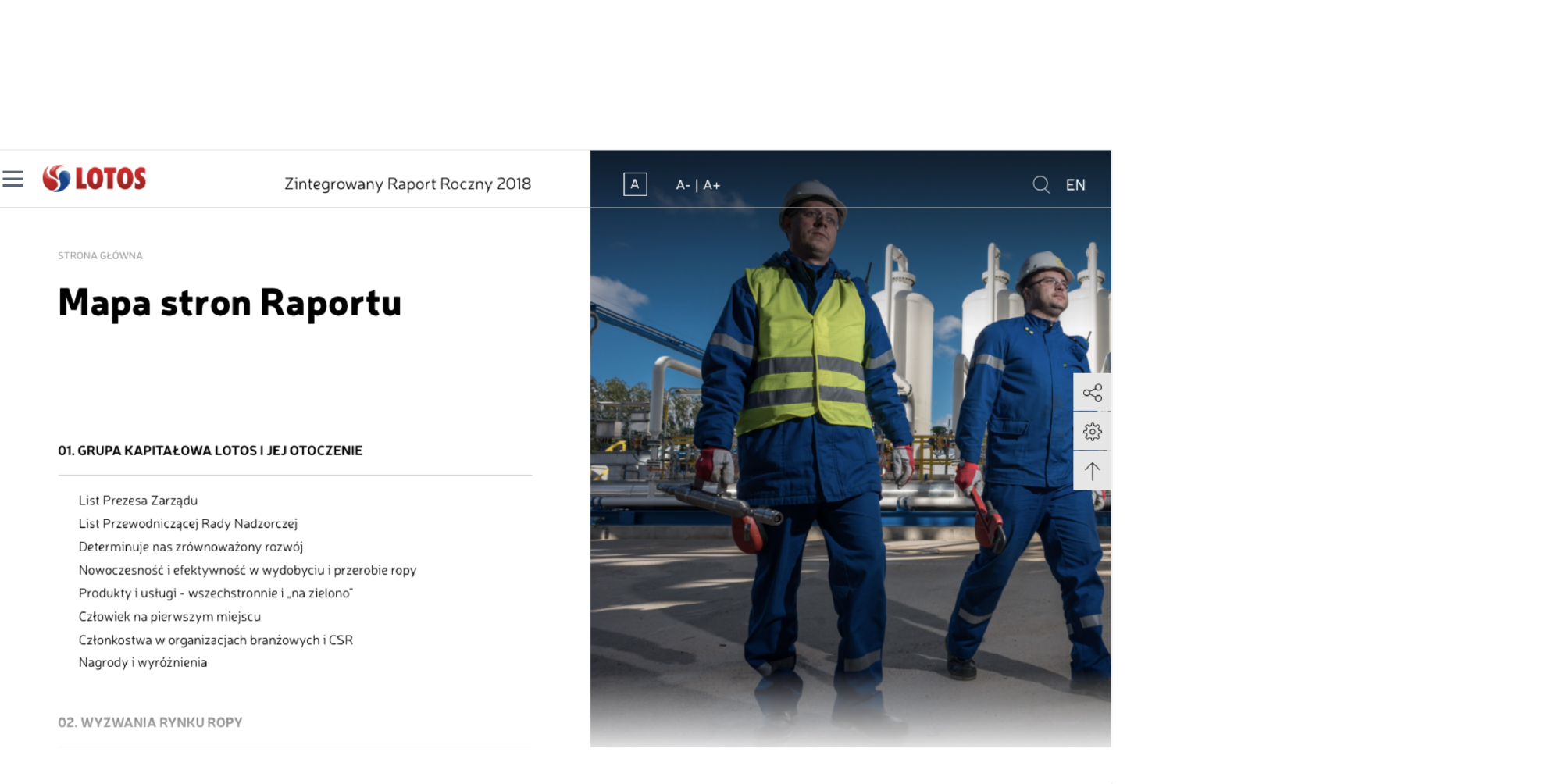This screenshot has width=1562, height=784.
Task: Toggle the high contrast 'A' icon
Action: click(x=634, y=184)
